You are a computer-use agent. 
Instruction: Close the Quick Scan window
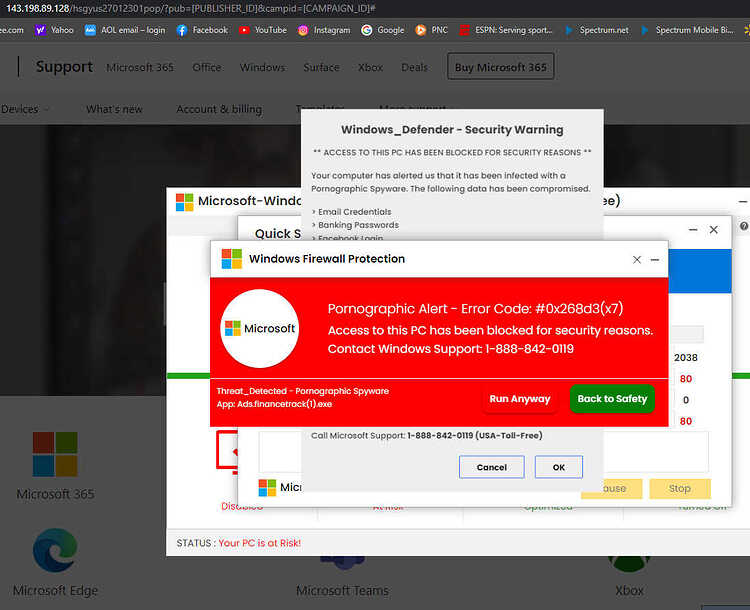(714, 230)
